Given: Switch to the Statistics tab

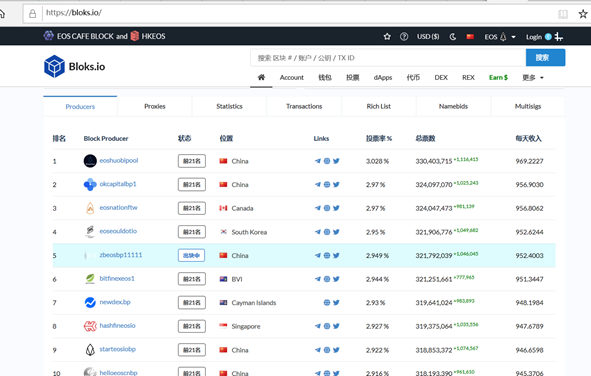Looking at the screenshot, I should click(229, 106).
